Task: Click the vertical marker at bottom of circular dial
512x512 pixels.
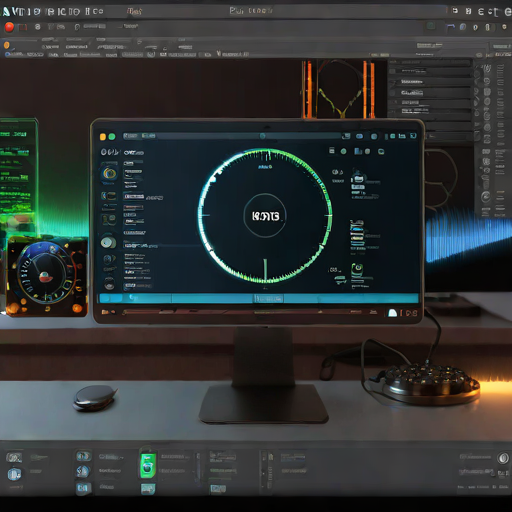Action: 265,270
